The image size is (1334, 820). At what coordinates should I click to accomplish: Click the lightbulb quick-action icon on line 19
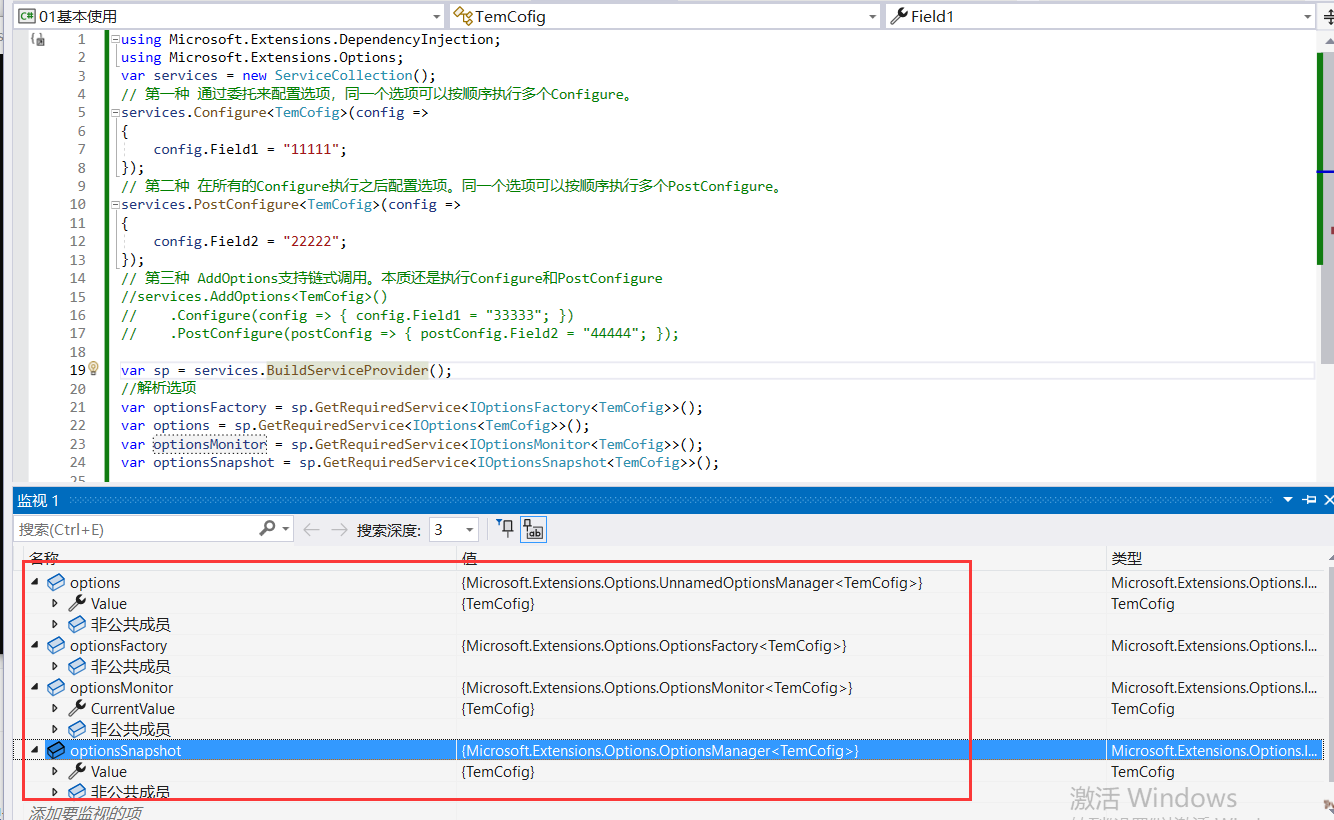click(94, 368)
